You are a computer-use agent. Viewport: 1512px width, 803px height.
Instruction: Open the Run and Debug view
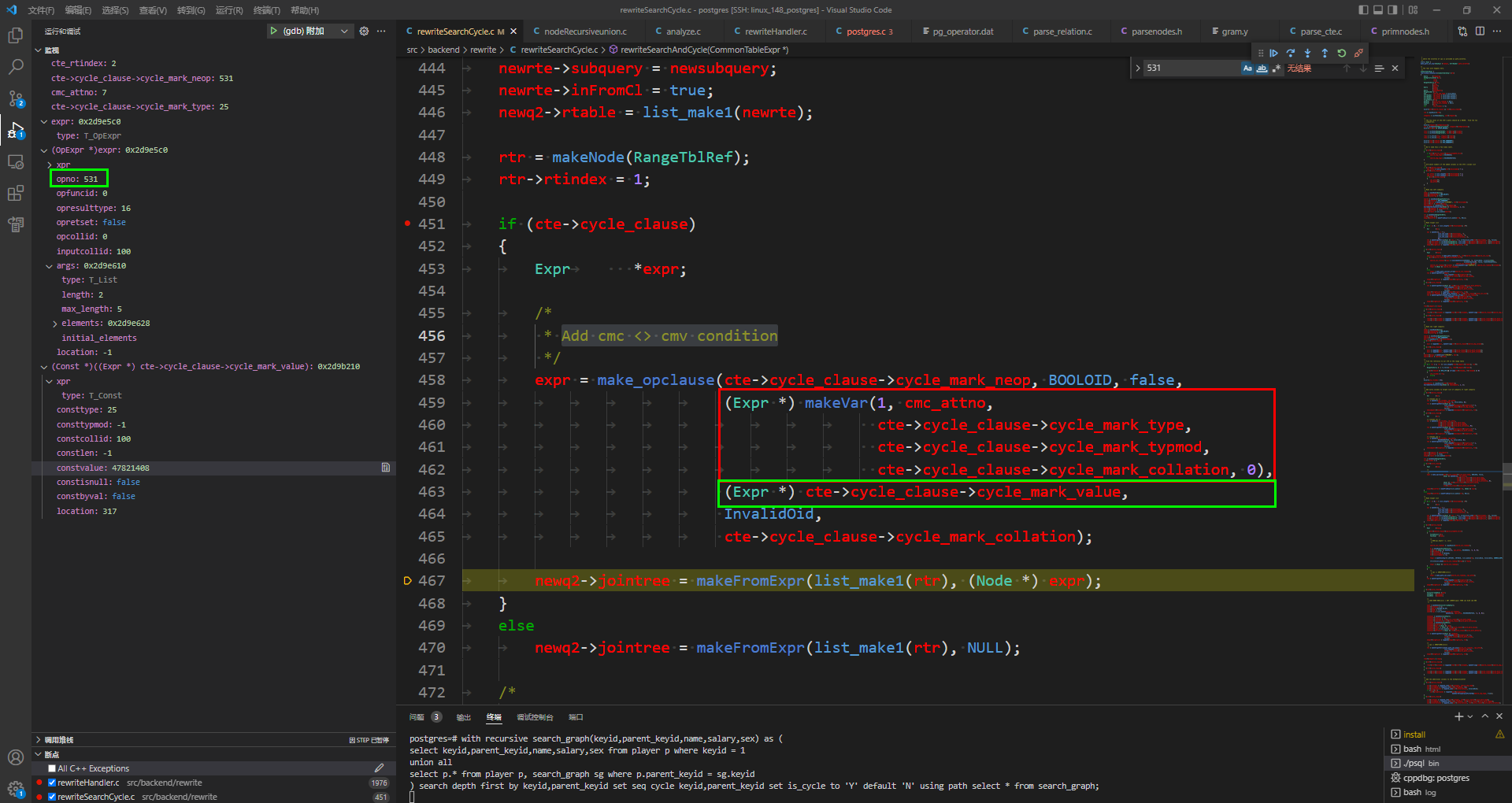tap(15, 130)
